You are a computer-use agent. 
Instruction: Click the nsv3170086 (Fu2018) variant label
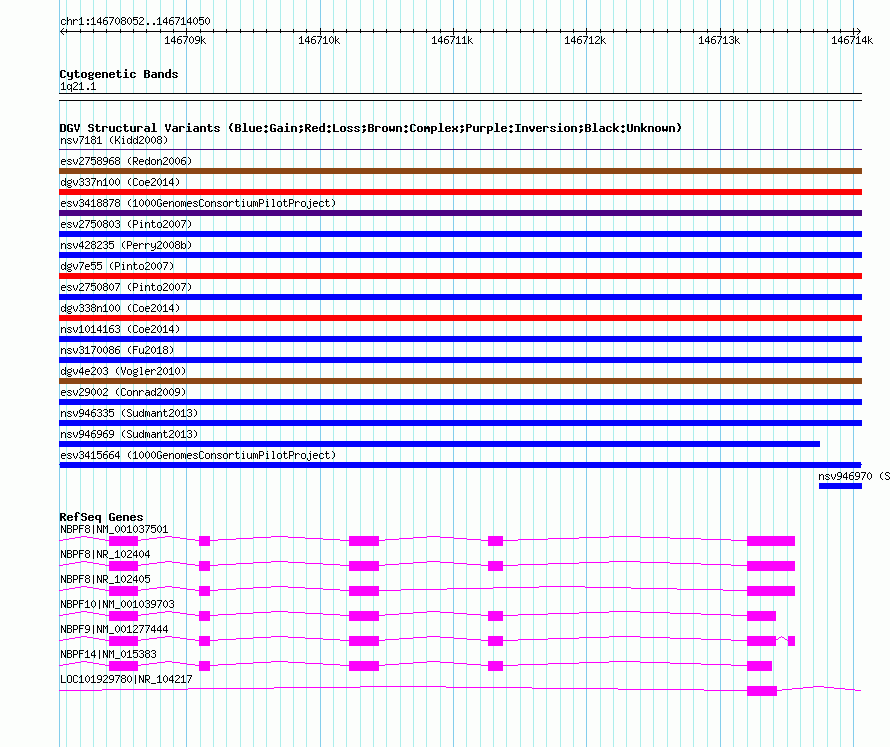tap(117, 350)
